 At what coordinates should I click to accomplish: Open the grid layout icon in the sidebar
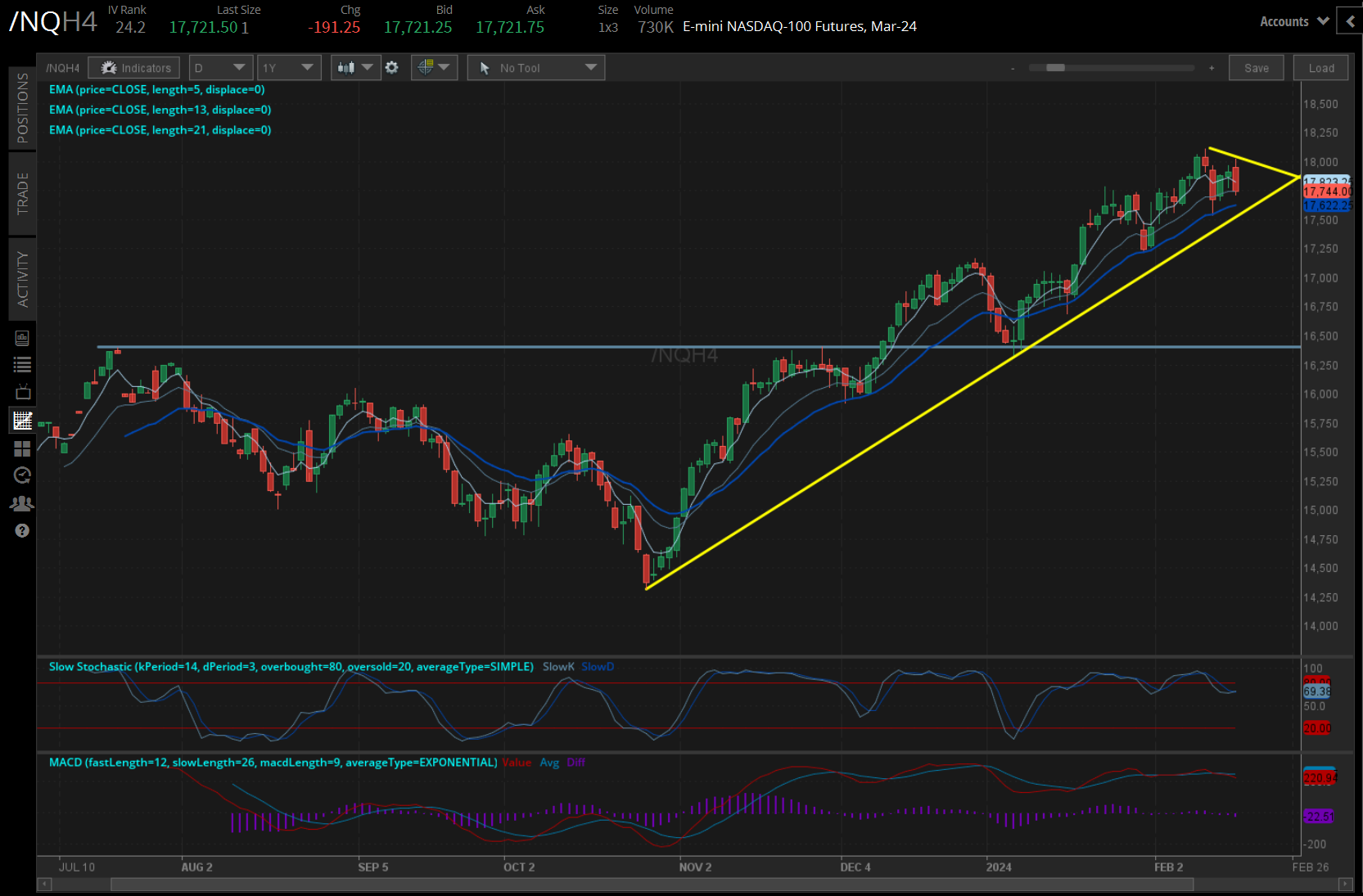tap(22, 448)
